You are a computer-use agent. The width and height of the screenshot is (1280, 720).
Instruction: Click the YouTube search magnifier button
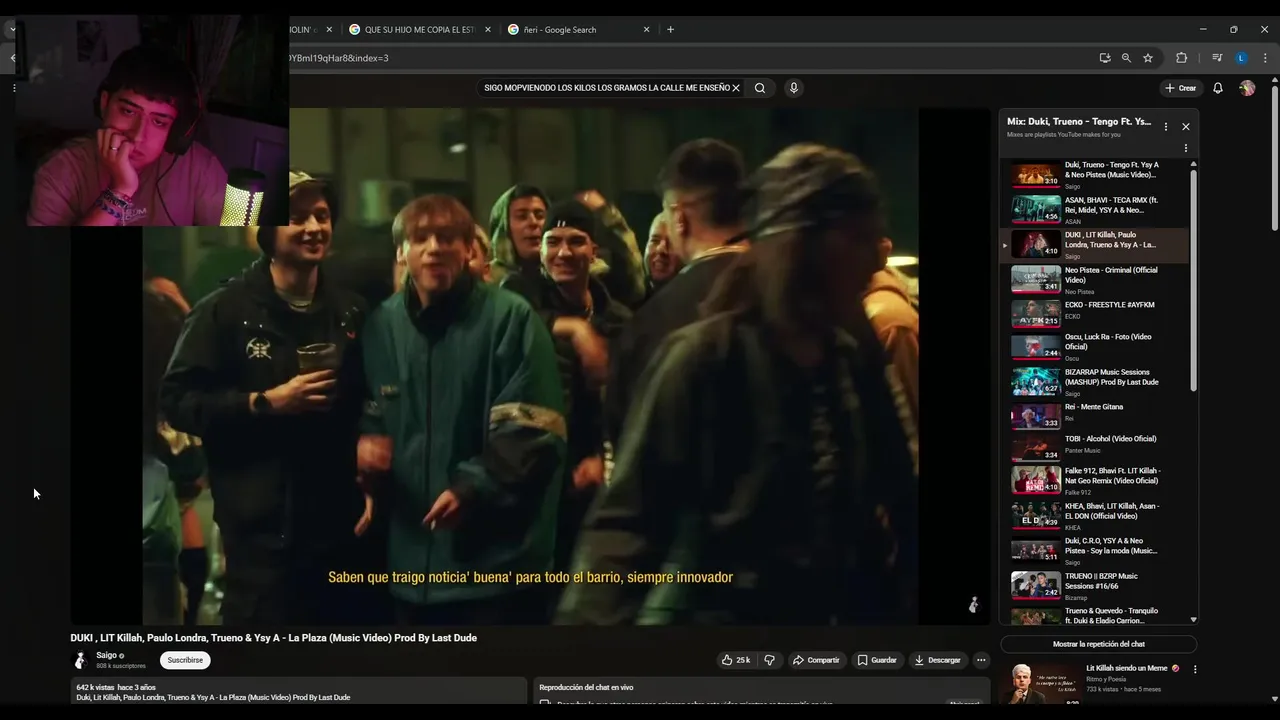click(x=760, y=88)
